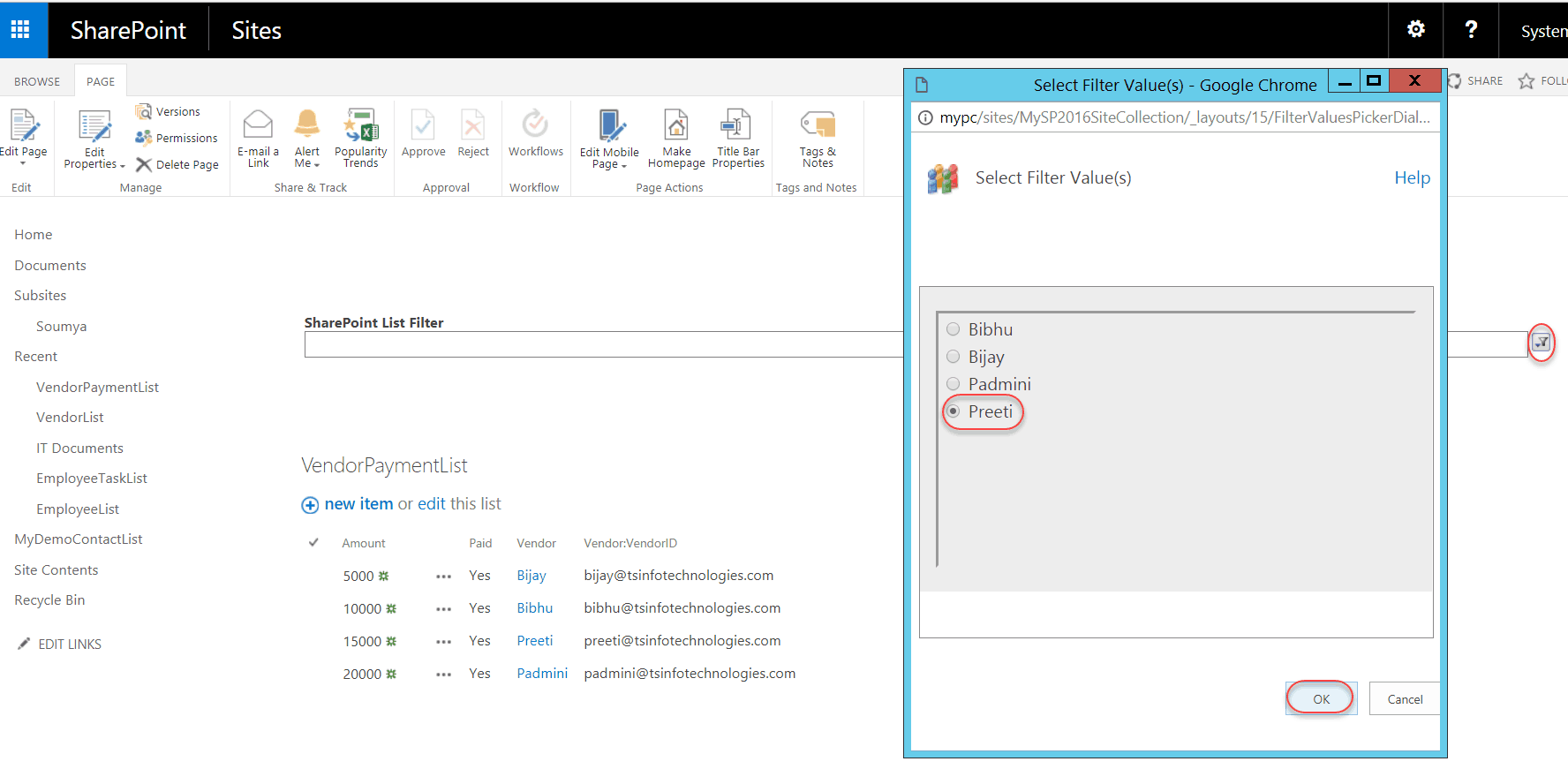The width and height of the screenshot is (1568, 769).
Task: Click OK in the filter dialog
Action: [x=1321, y=698]
